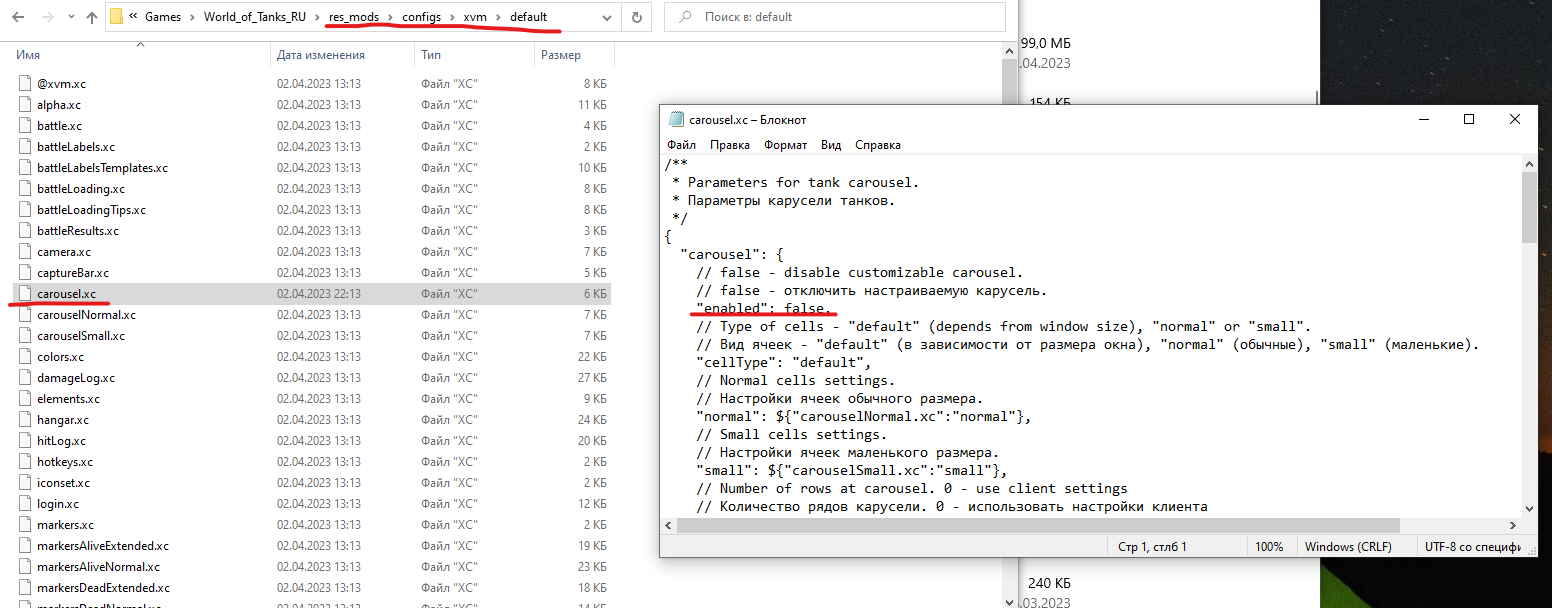The width and height of the screenshot is (1552, 608).
Task: Click the 100% zoom indicator in Notepad
Action: [1270, 546]
